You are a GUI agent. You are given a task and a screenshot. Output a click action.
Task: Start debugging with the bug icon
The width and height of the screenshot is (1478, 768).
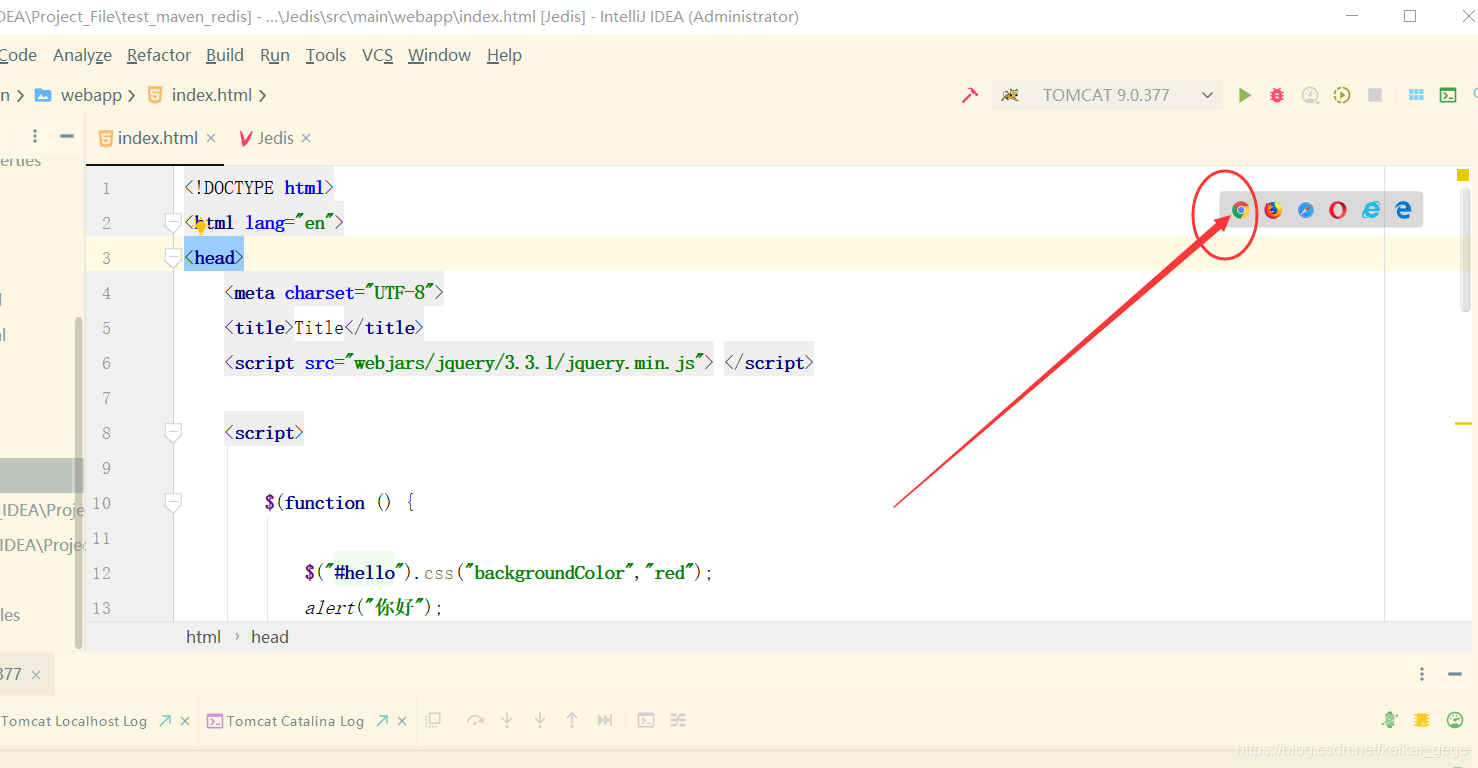click(1276, 94)
